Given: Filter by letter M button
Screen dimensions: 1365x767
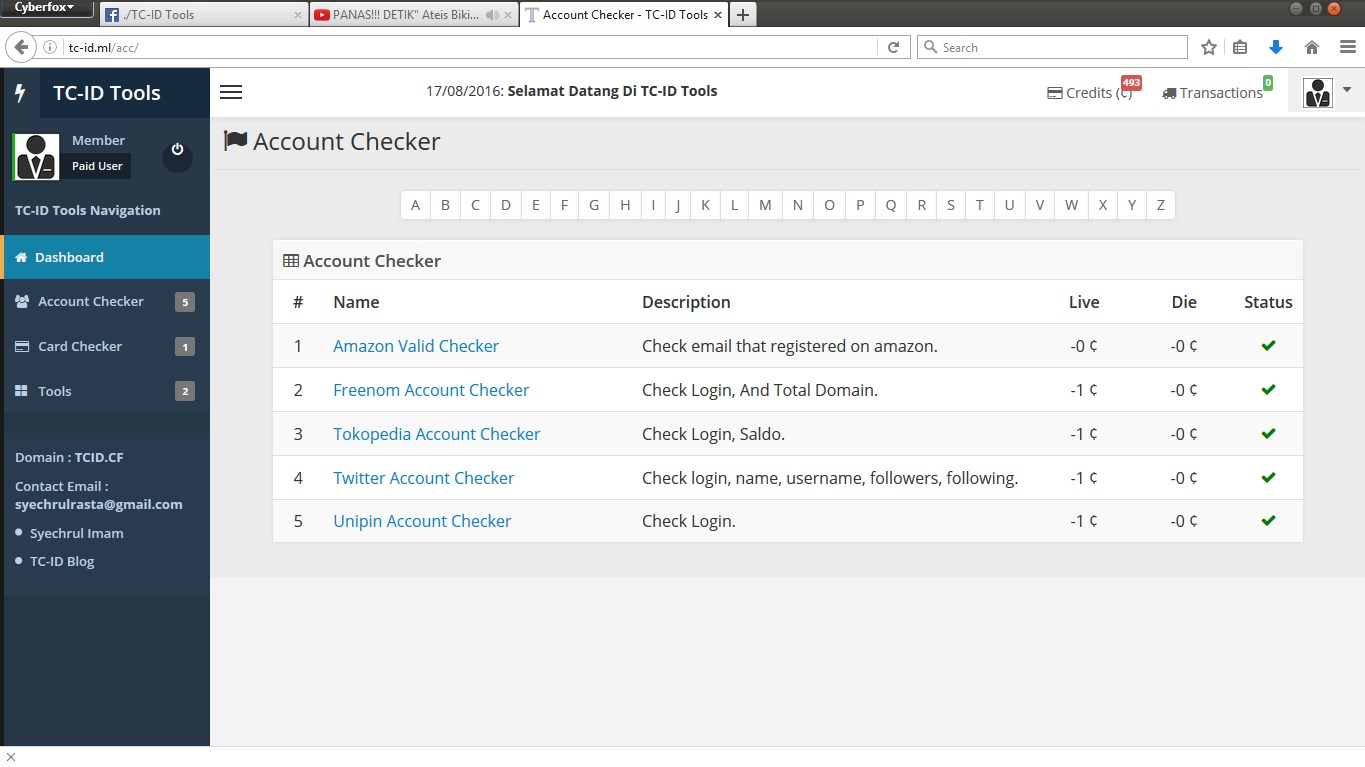Looking at the screenshot, I should pos(765,205).
